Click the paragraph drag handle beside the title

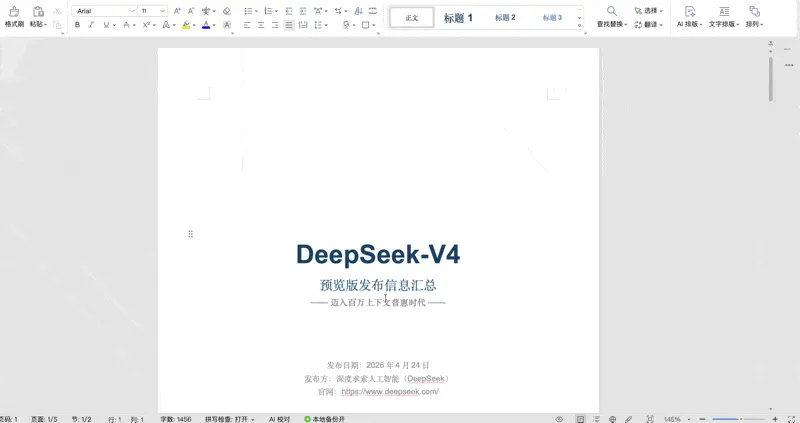coord(190,234)
